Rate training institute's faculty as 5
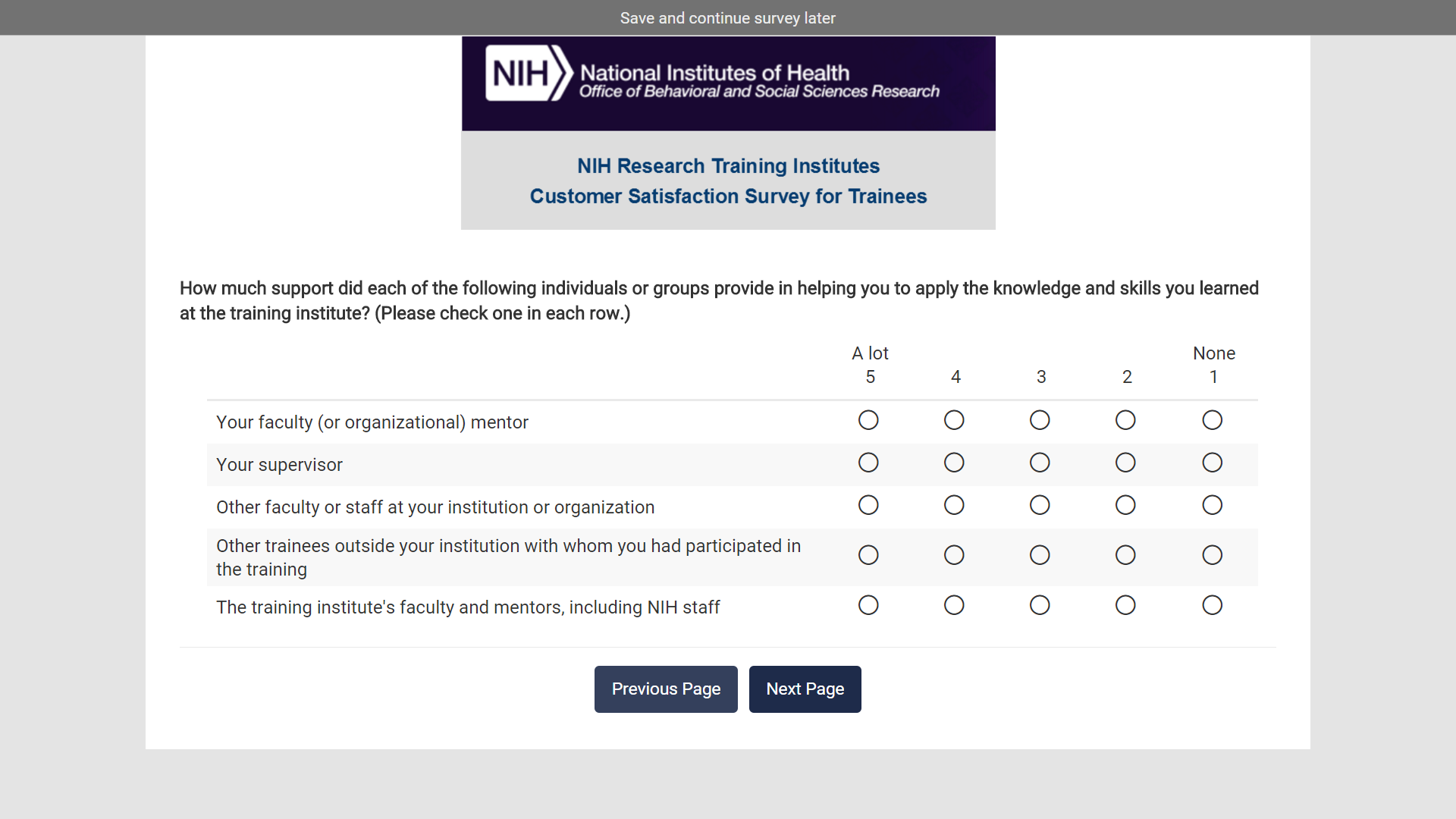This screenshot has height=819, width=1456. tap(868, 605)
